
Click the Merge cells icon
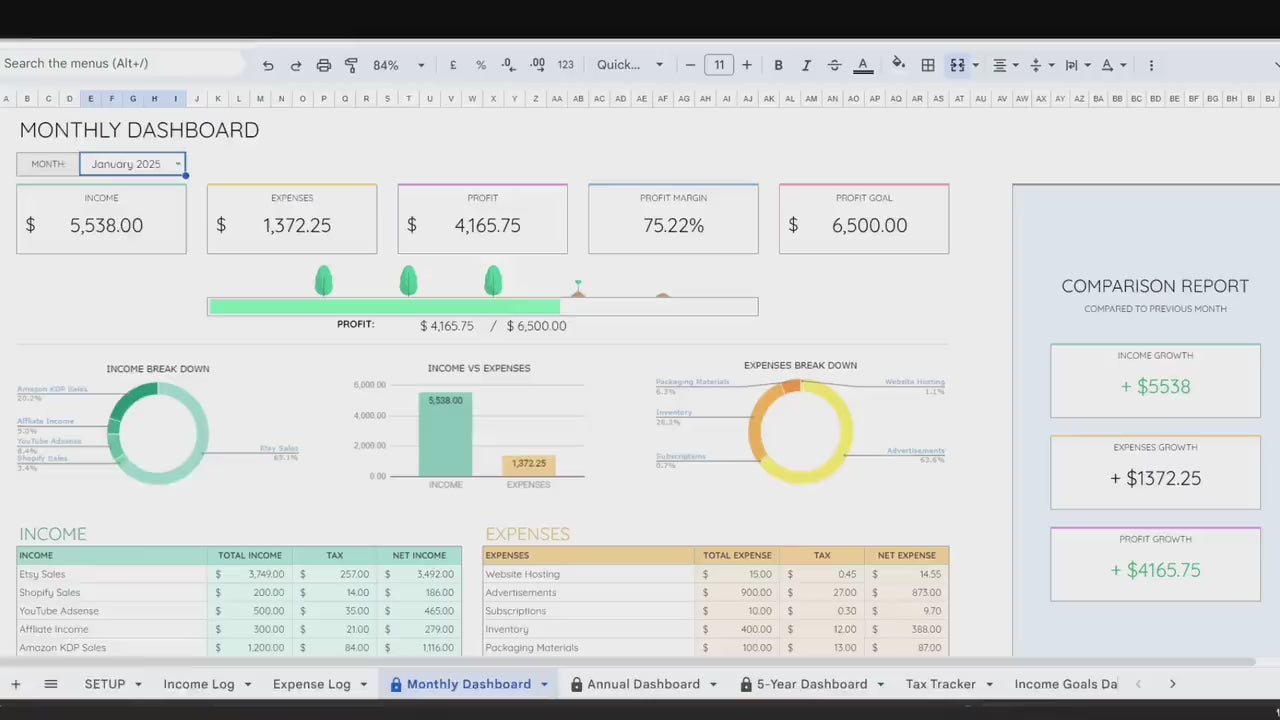click(x=957, y=65)
